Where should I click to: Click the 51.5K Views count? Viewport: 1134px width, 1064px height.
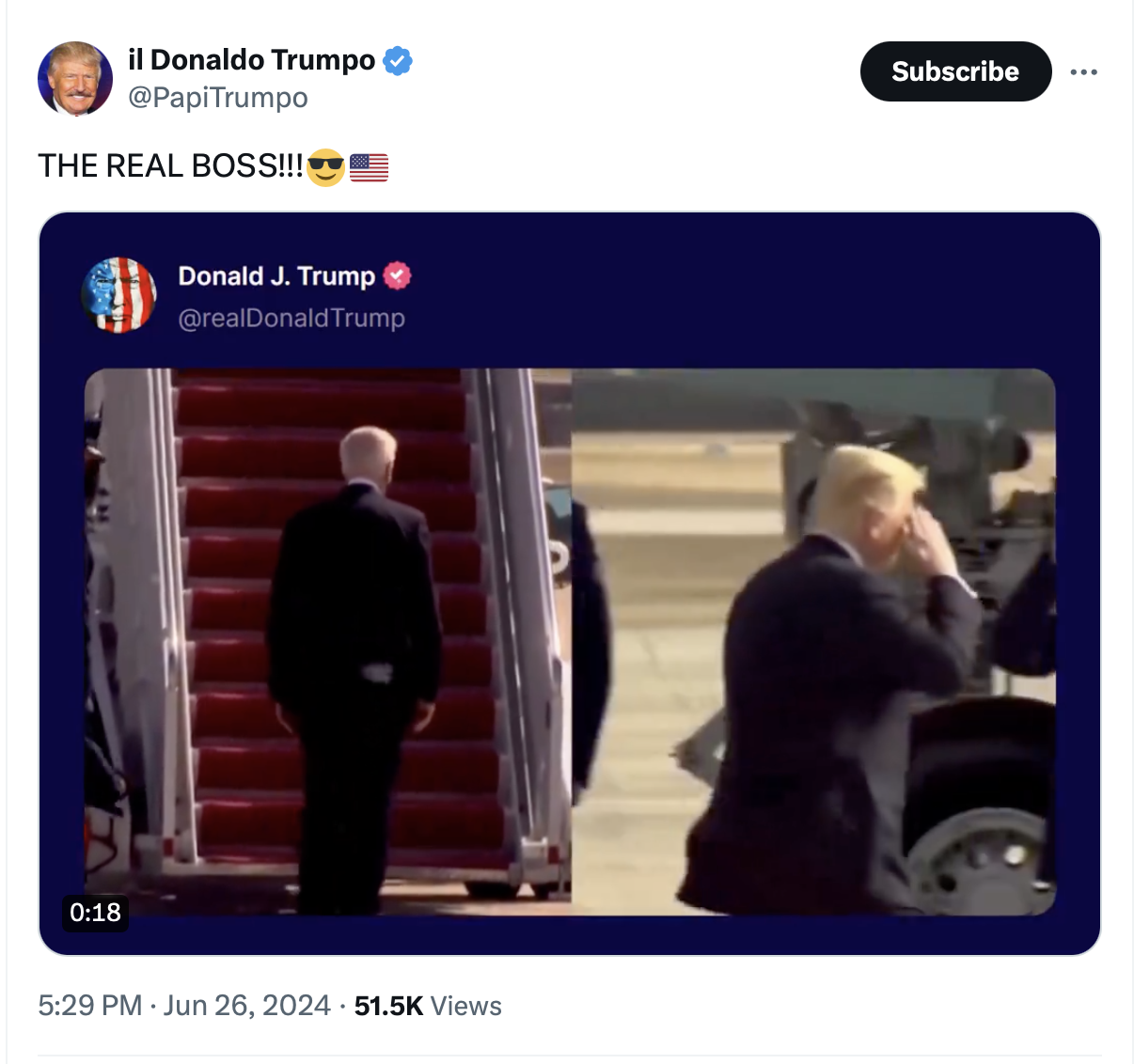click(428, 1006)
